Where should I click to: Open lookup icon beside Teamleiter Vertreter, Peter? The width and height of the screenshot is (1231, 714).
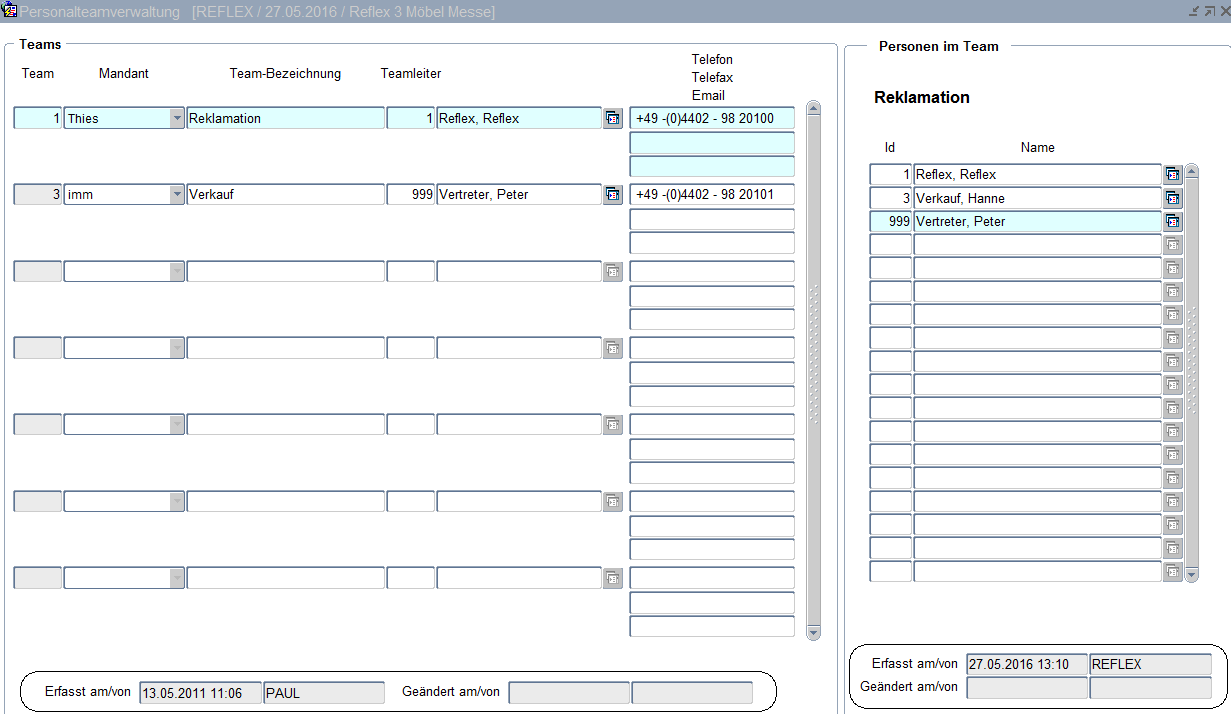612,195
